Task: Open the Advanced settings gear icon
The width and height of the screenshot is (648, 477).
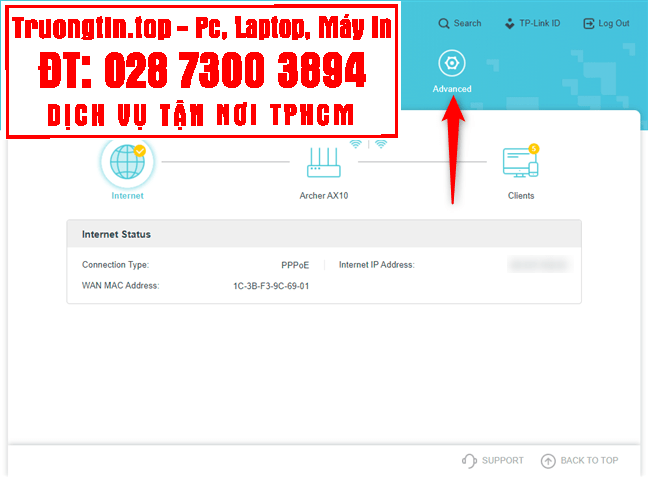Action: [x=452, y=63]
